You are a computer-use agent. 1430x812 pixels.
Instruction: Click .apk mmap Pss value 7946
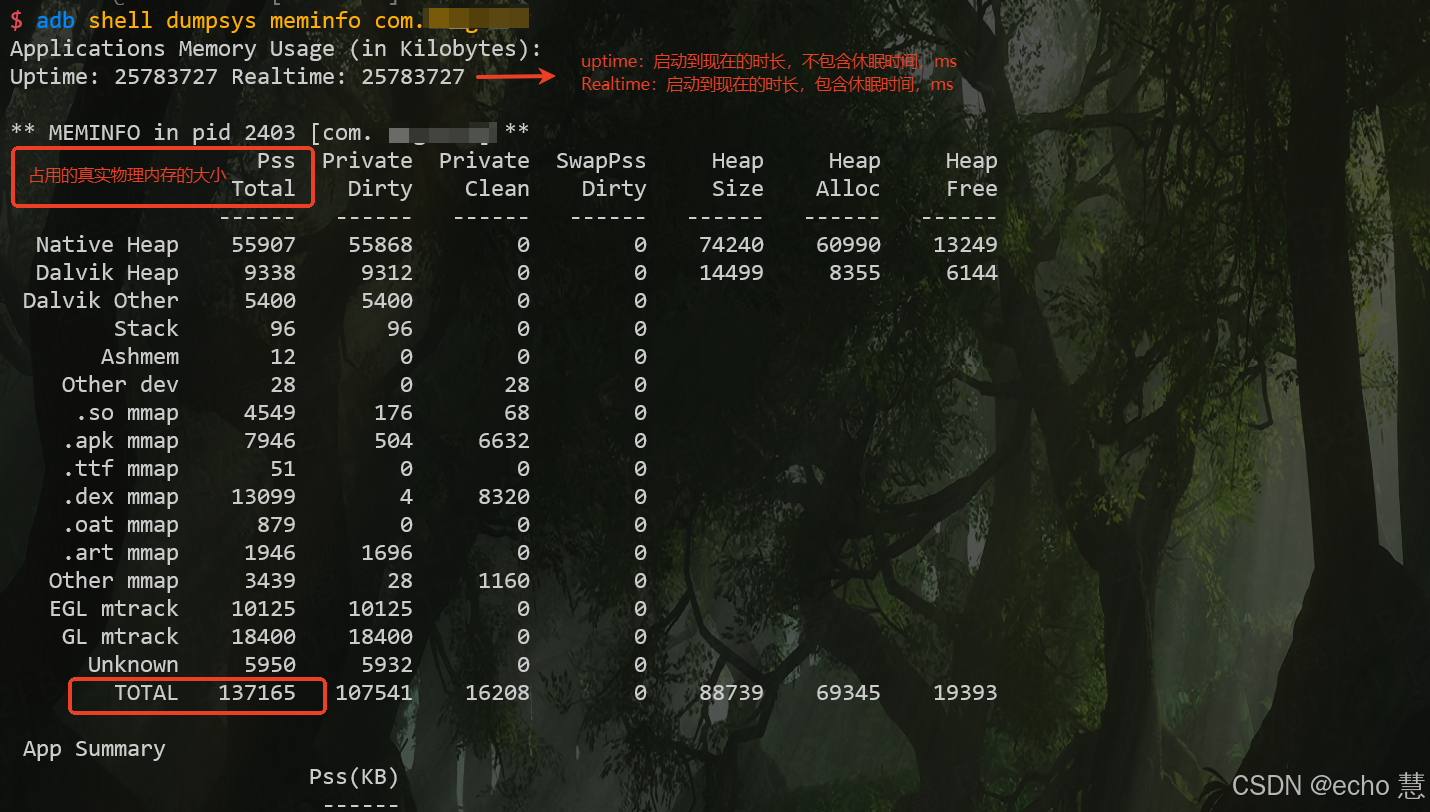click(x=270, y=440)
